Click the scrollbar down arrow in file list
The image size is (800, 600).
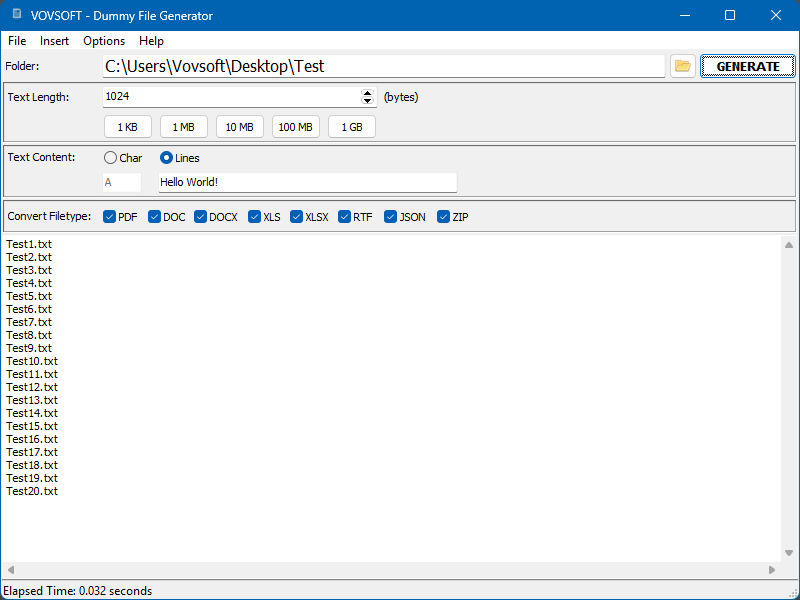point(788,551)
